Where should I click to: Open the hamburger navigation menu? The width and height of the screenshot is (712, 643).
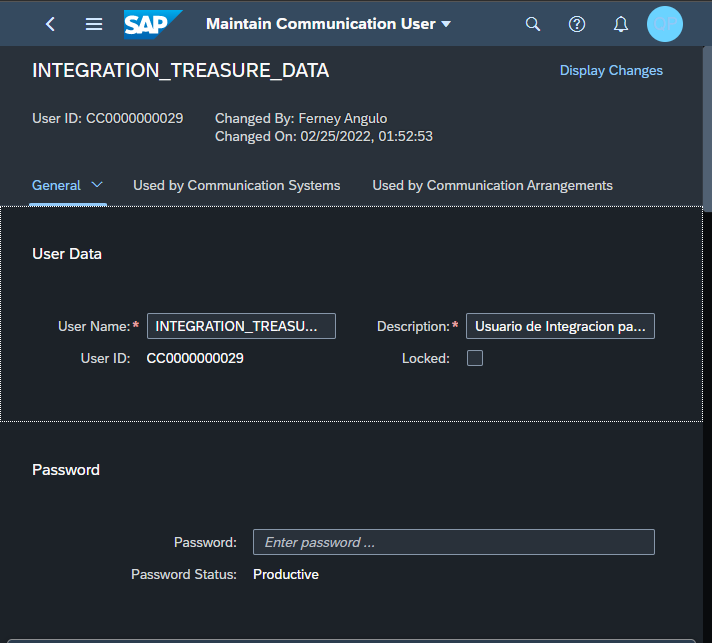coord(94,24)
